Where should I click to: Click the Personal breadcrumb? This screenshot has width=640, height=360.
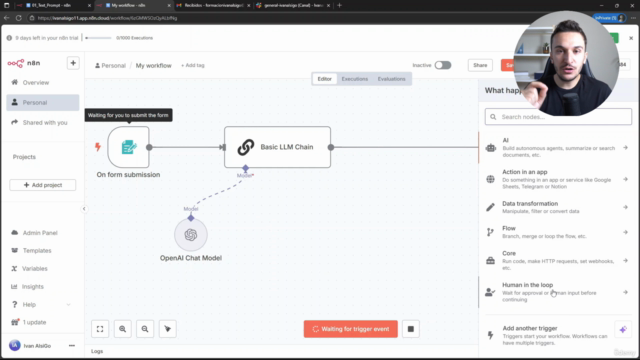point(110,65)
